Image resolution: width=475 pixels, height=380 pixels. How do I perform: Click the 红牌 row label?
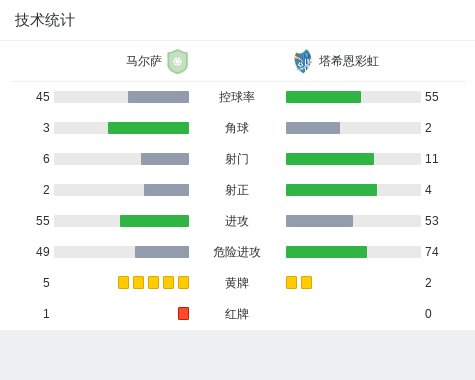237,314
